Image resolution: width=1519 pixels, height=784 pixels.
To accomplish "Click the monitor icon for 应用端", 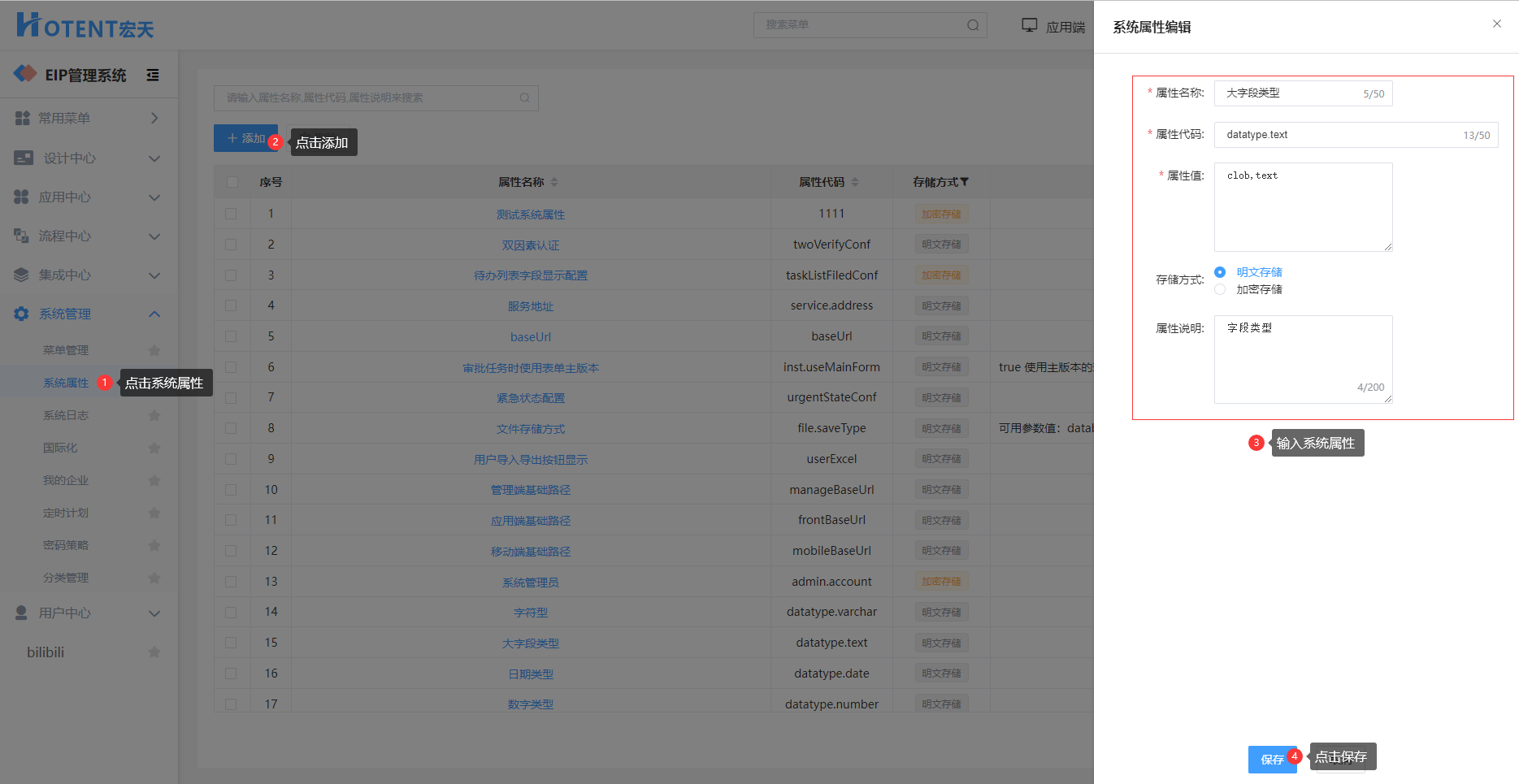I will (x=1029, y=26).
